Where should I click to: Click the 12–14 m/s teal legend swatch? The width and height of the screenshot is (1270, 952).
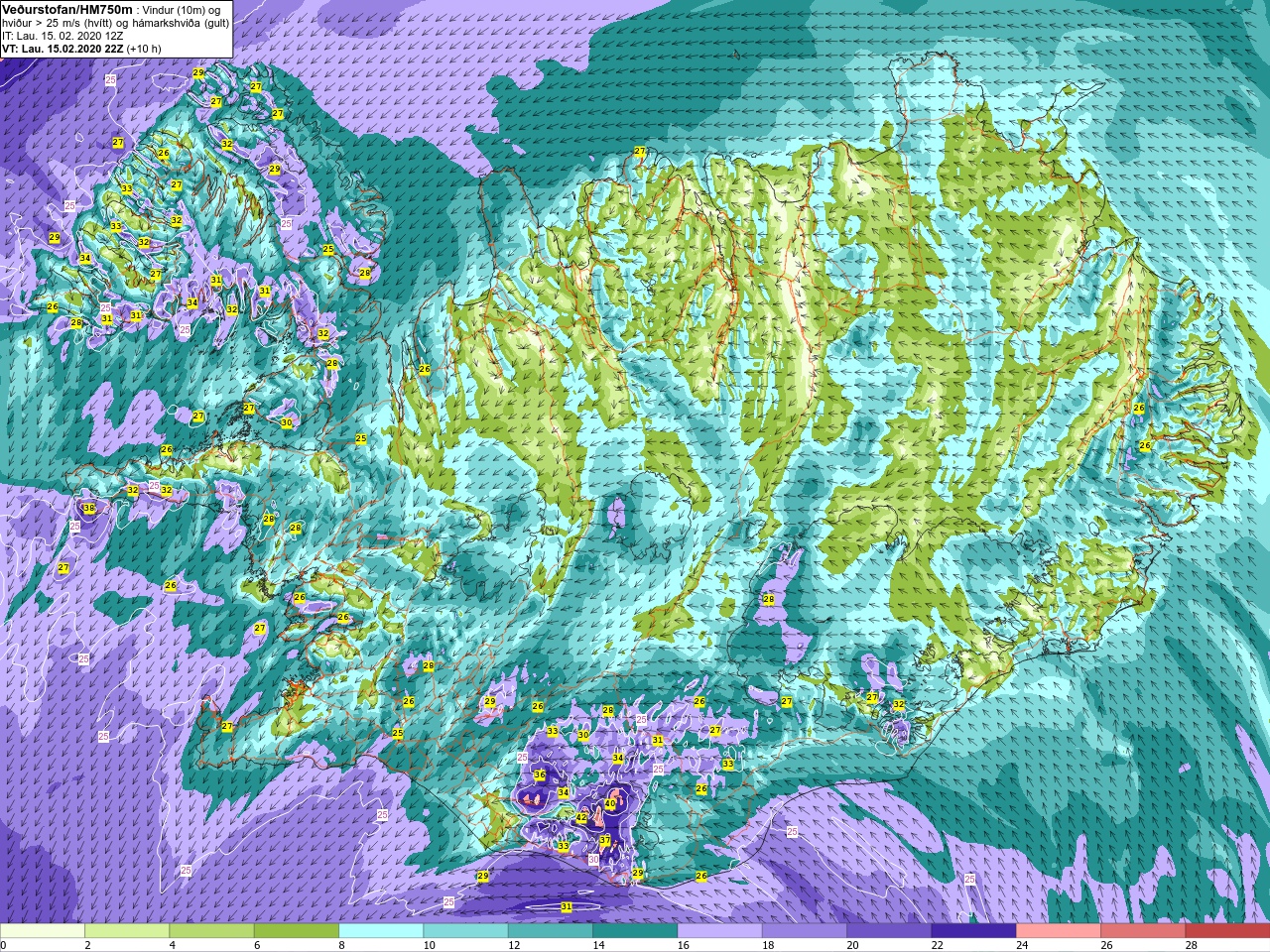pos(551,931)
